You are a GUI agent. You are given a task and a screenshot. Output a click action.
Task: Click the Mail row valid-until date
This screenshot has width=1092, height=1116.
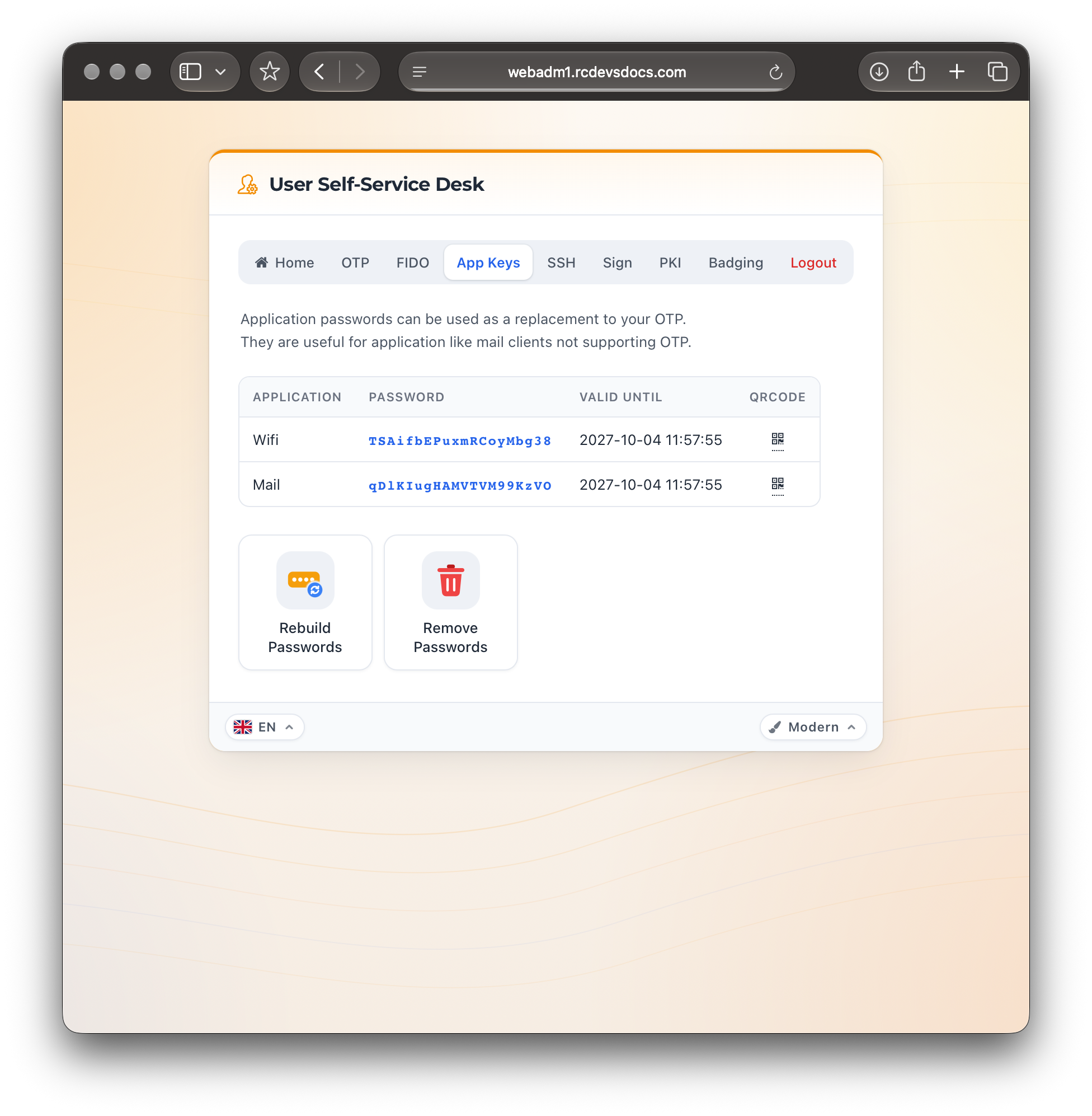pos(651,485)
